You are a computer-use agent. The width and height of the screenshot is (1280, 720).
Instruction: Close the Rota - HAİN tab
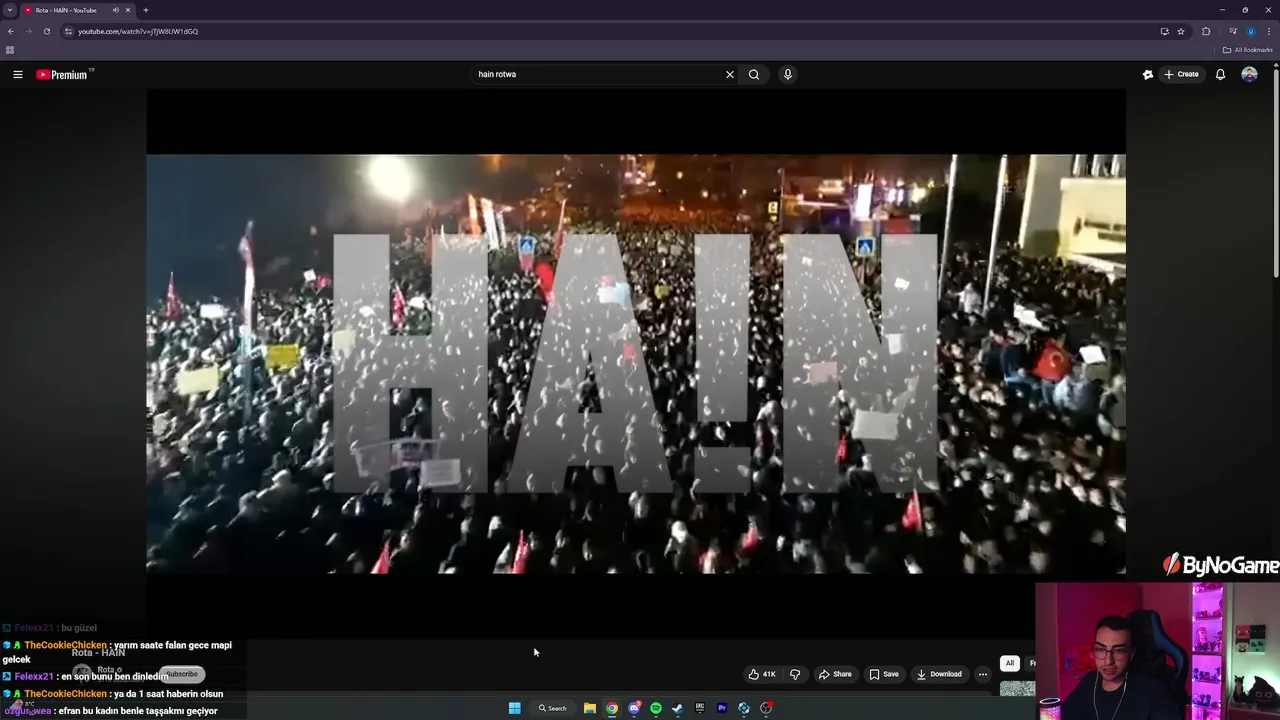point(128,10)
